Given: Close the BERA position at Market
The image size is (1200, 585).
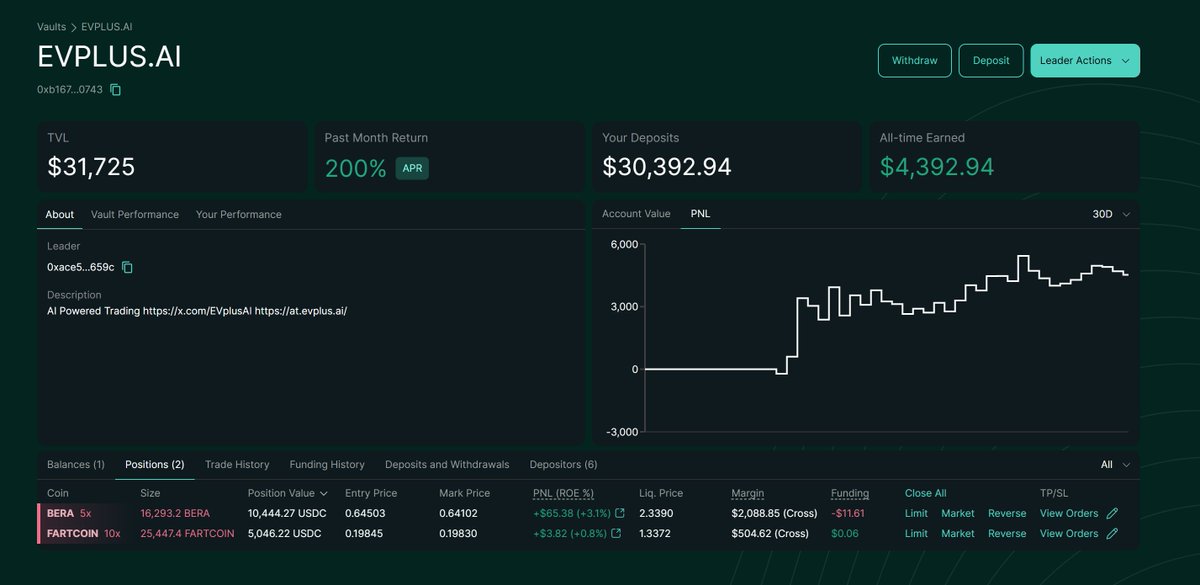Looking at the screenshot, I should (x=957, y=513).
